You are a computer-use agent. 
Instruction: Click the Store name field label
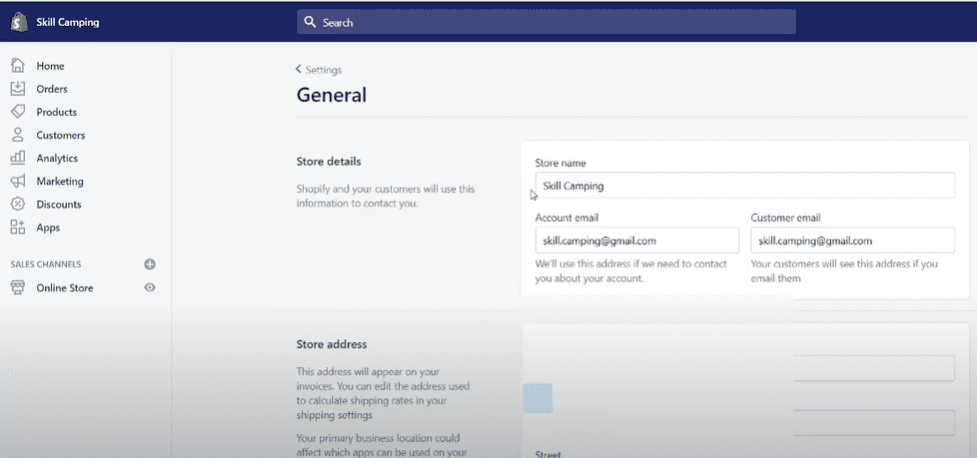click(x=560, y=163)
